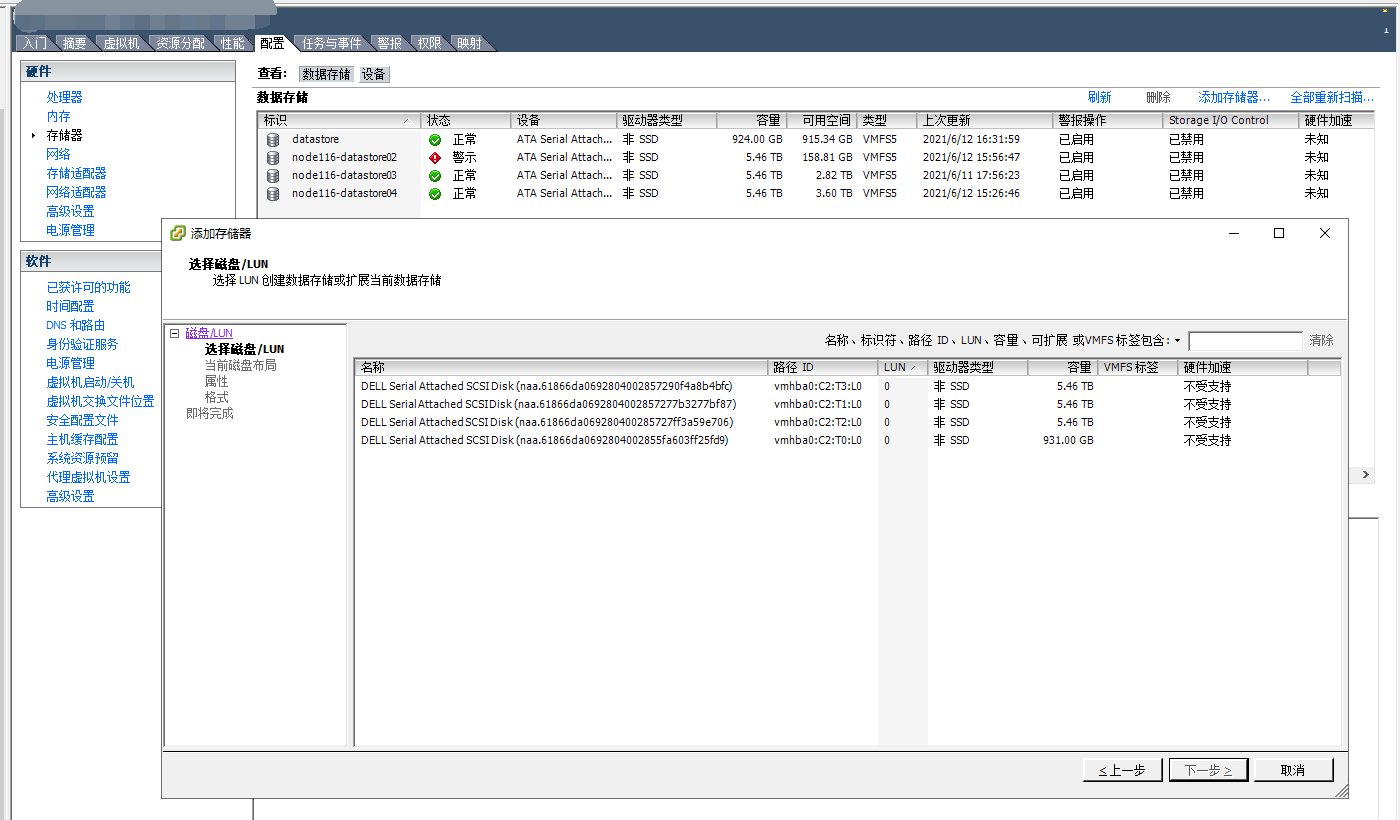Open 系统资源预留 settings

pyautogui.click(x=82, y=458)
